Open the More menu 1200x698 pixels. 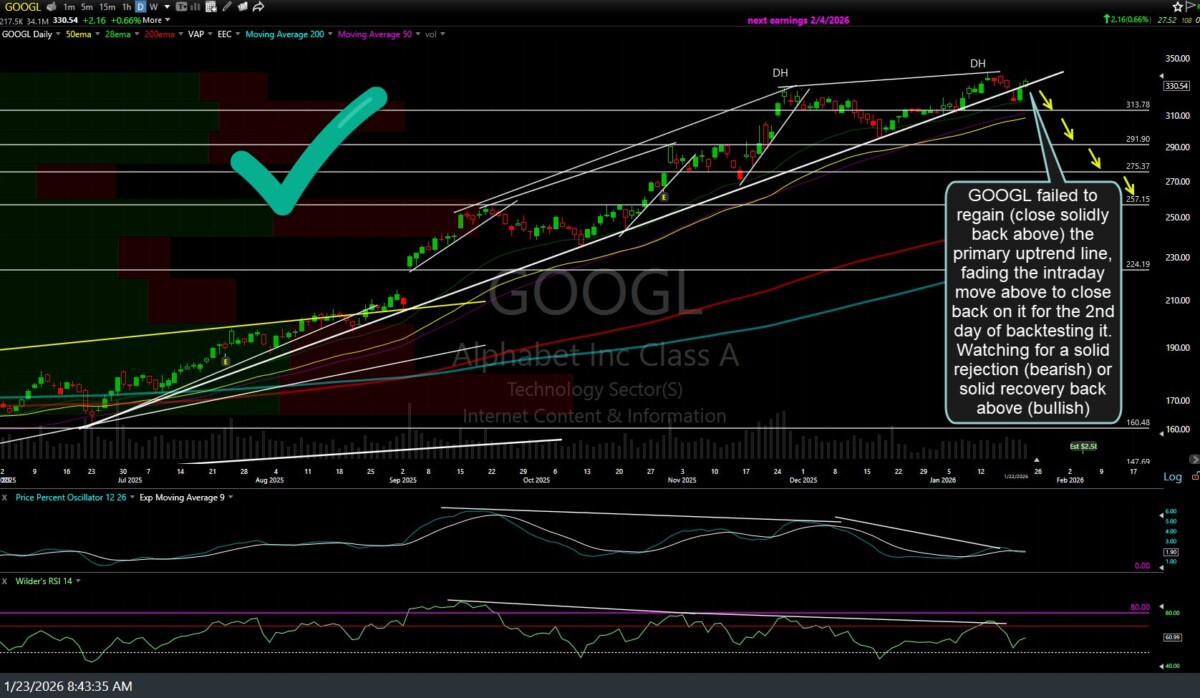(x=152, y=20)
